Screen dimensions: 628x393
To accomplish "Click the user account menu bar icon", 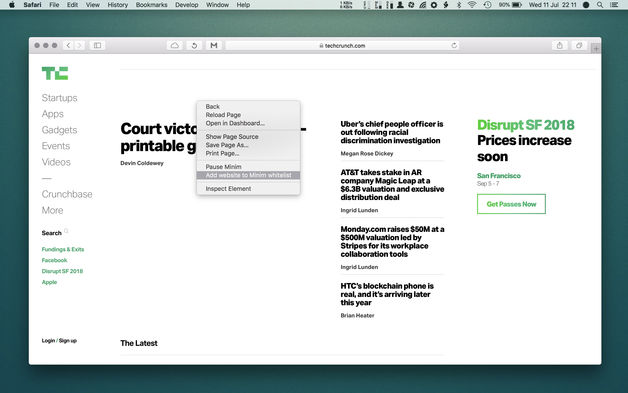I will coord(400,5).
